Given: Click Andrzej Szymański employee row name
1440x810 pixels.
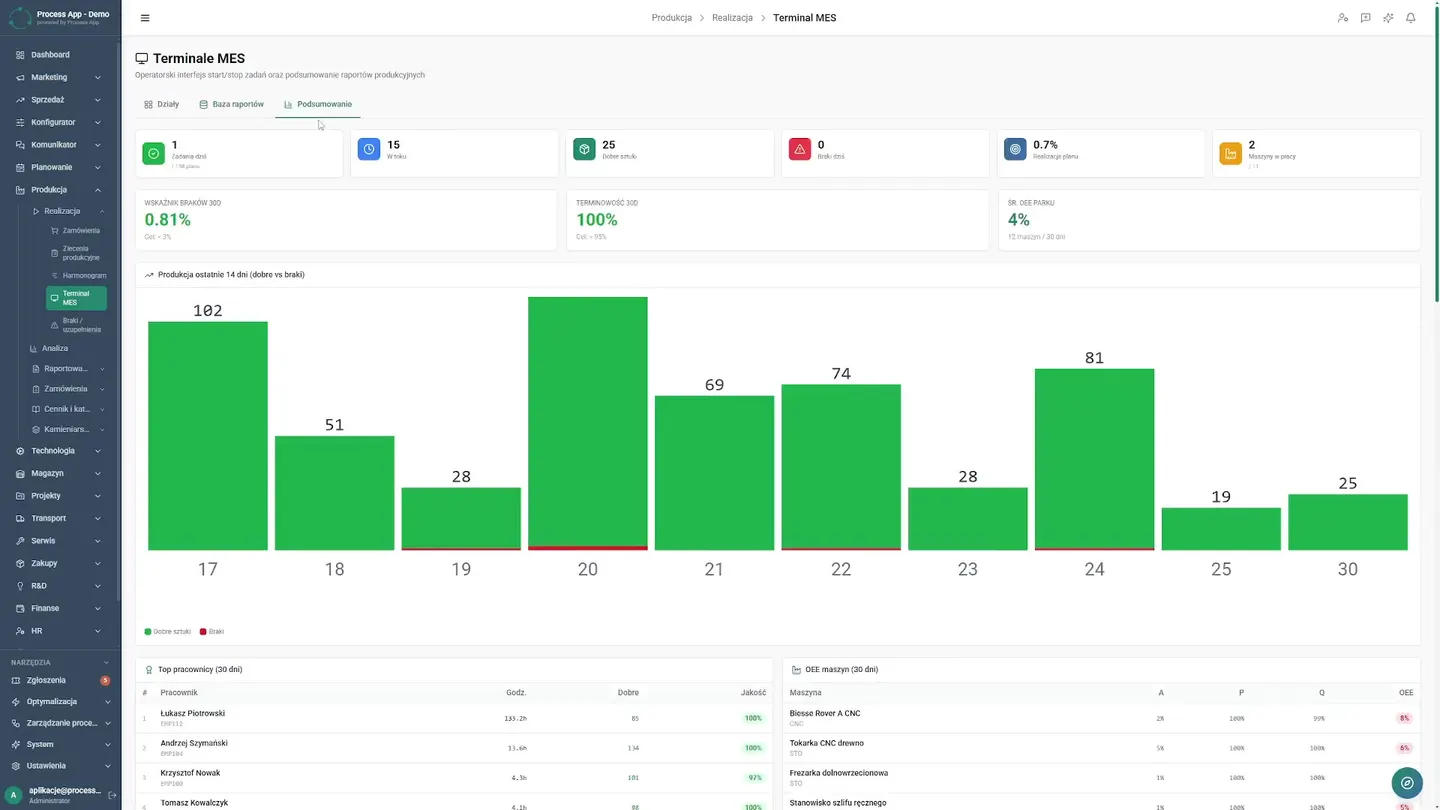Looking at the screenshot, I should point(194,743).
